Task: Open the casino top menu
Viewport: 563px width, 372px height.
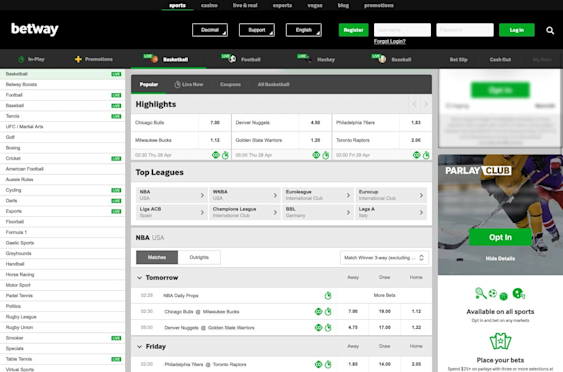Action: [209, 5]
